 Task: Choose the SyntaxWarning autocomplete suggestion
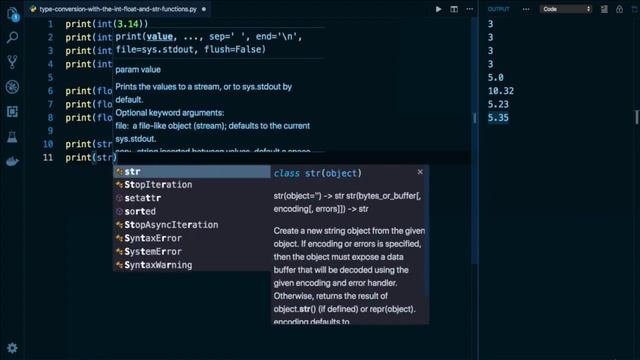coord(191,265)
